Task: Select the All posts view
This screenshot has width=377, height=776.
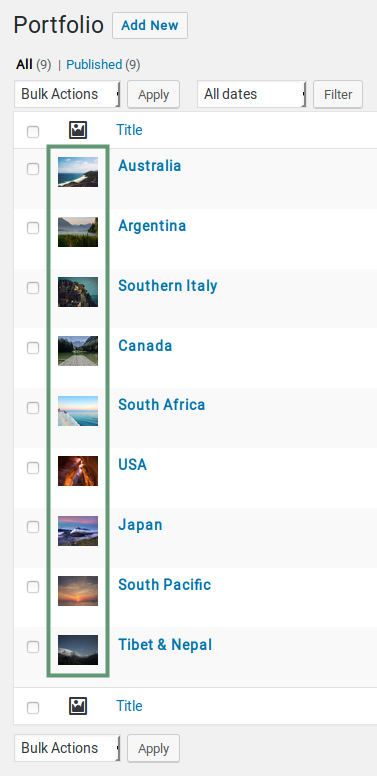Action: pyautogui.click(x=24, y=65)
